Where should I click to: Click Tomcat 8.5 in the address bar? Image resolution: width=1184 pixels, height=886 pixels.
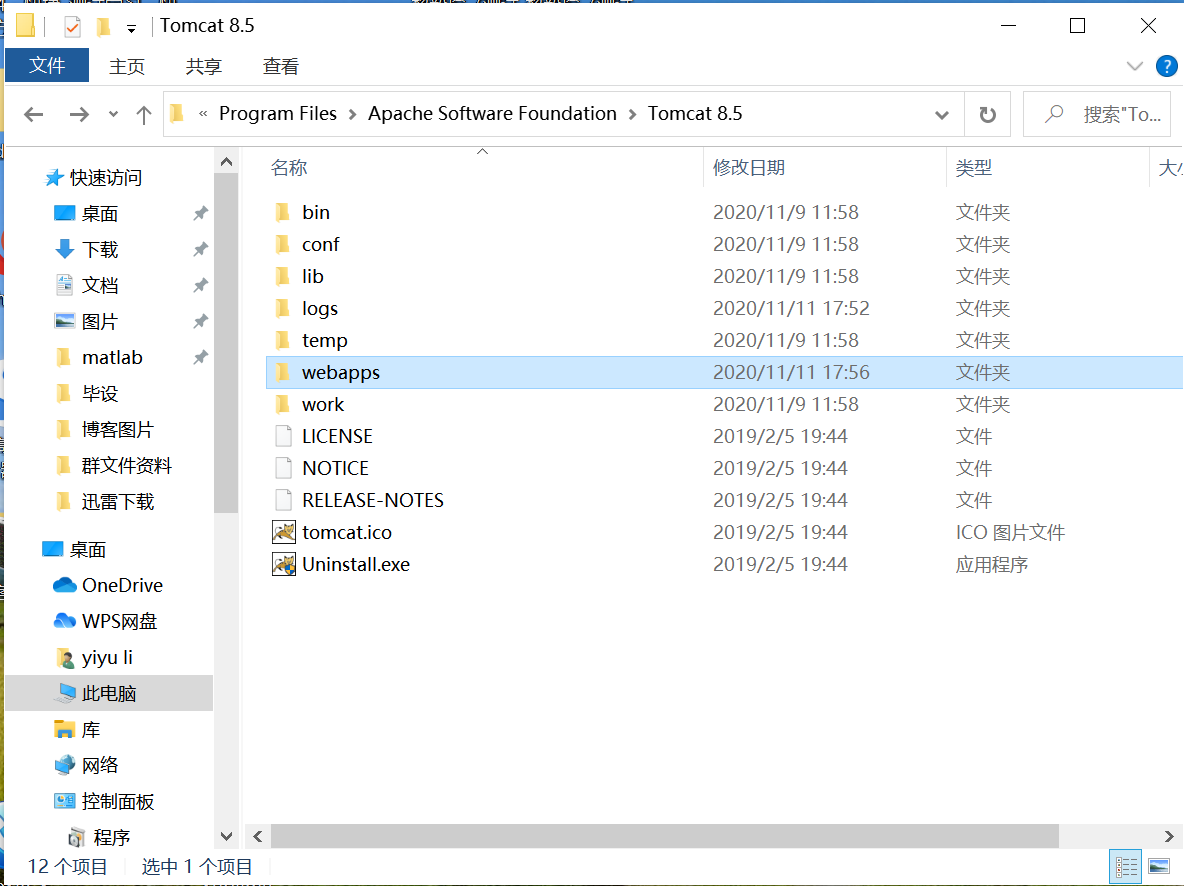click(695, 113)
